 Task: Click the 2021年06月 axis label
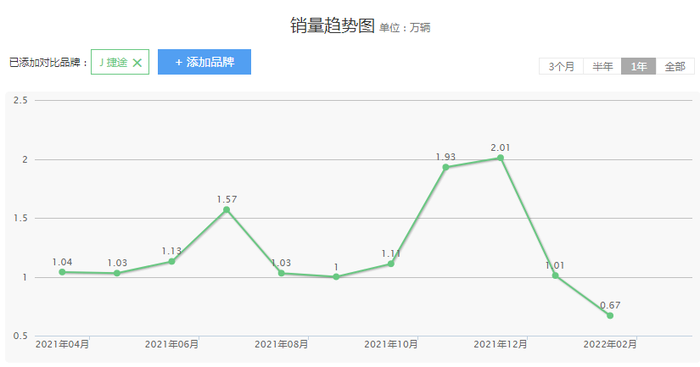click(171, 344)
